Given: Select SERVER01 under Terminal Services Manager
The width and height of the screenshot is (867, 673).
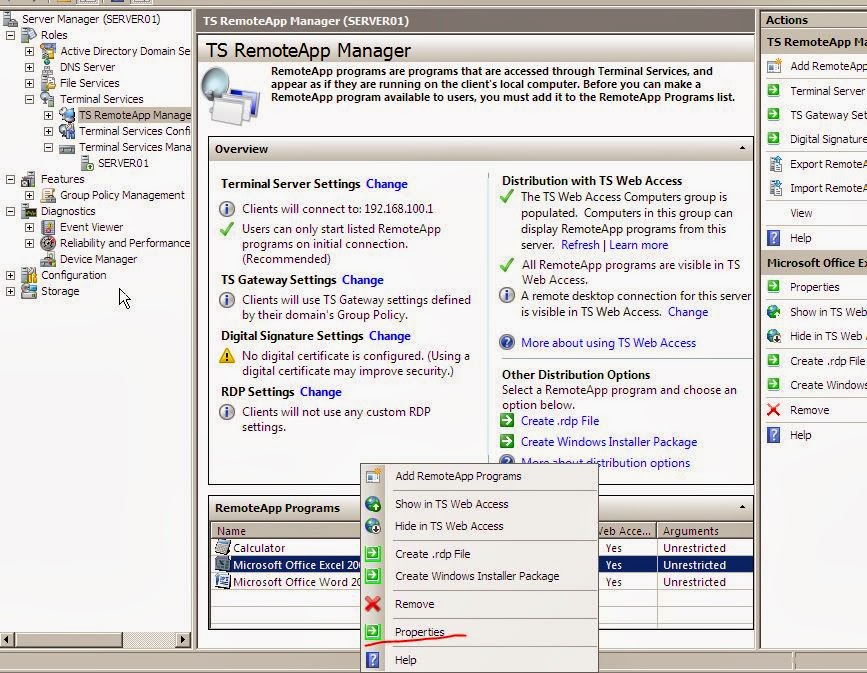Looking at the screenshot, I should (123, 163).
